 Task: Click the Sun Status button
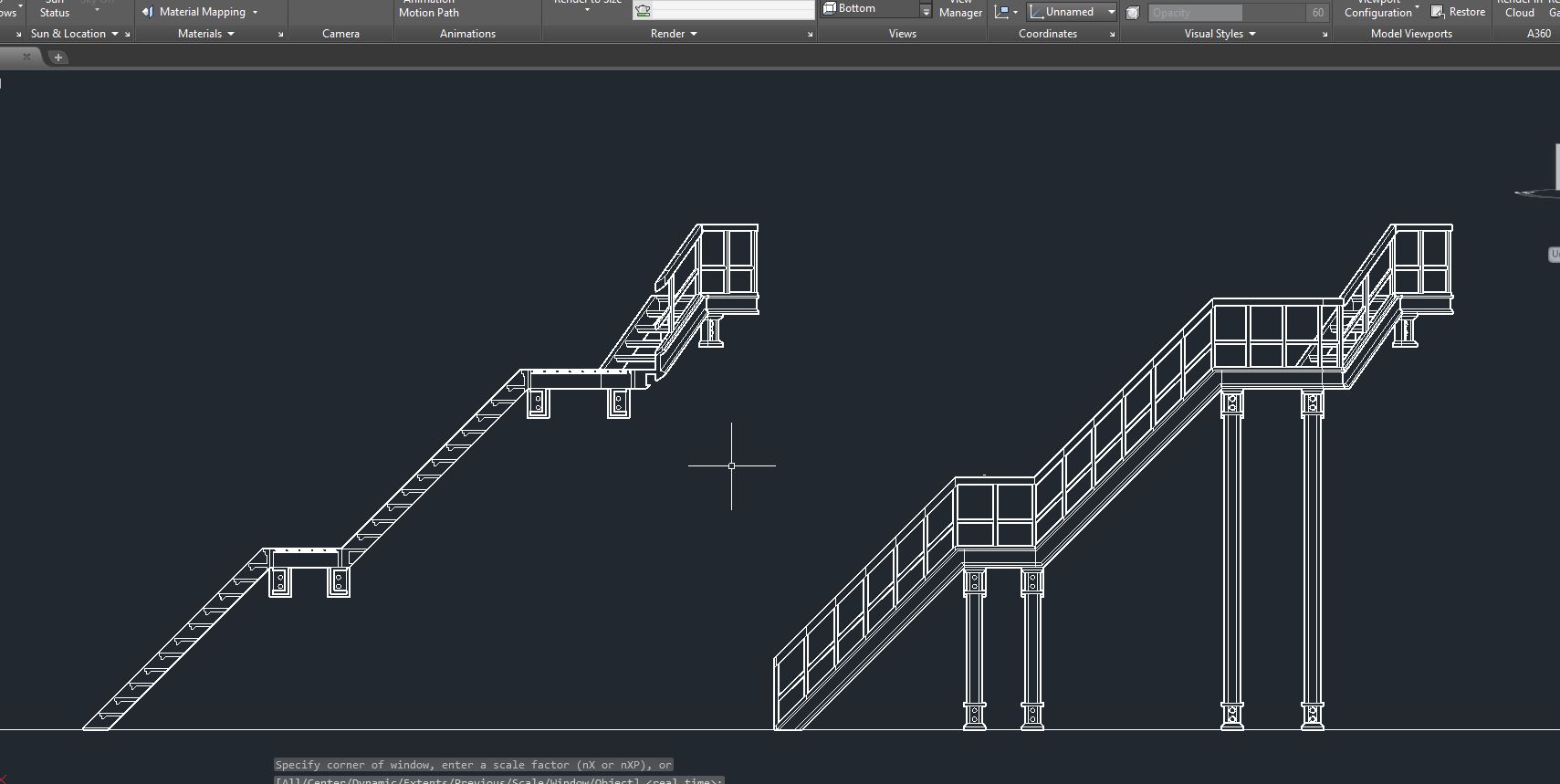coord(55,9)
